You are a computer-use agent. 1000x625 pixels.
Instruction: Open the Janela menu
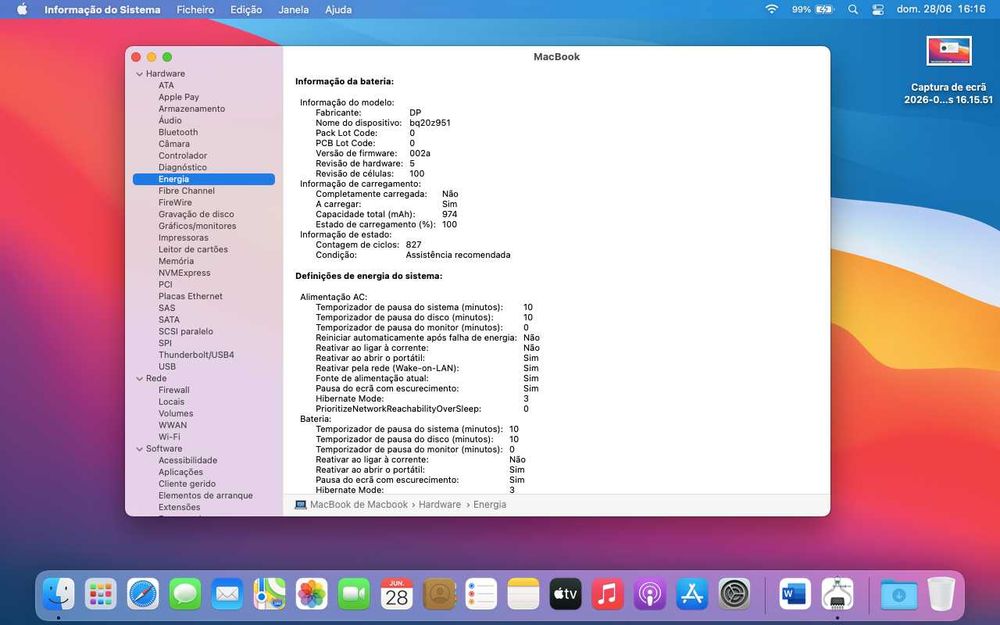[x=293, y=10]
